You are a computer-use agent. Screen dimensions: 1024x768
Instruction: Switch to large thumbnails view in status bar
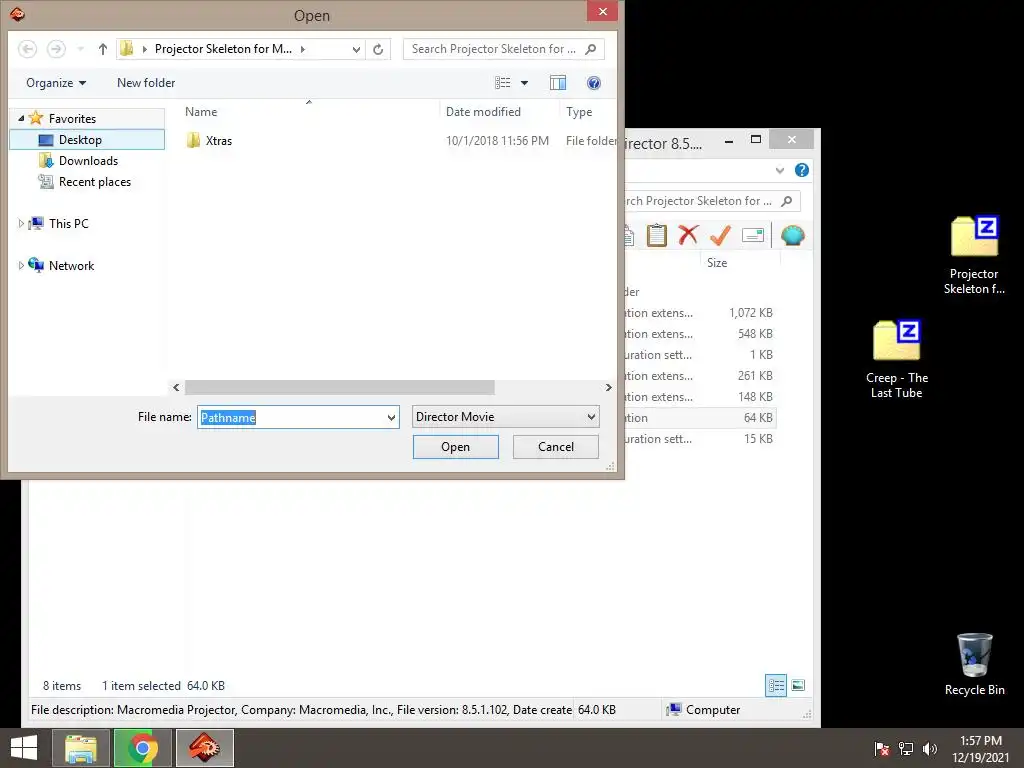point(798,685)
